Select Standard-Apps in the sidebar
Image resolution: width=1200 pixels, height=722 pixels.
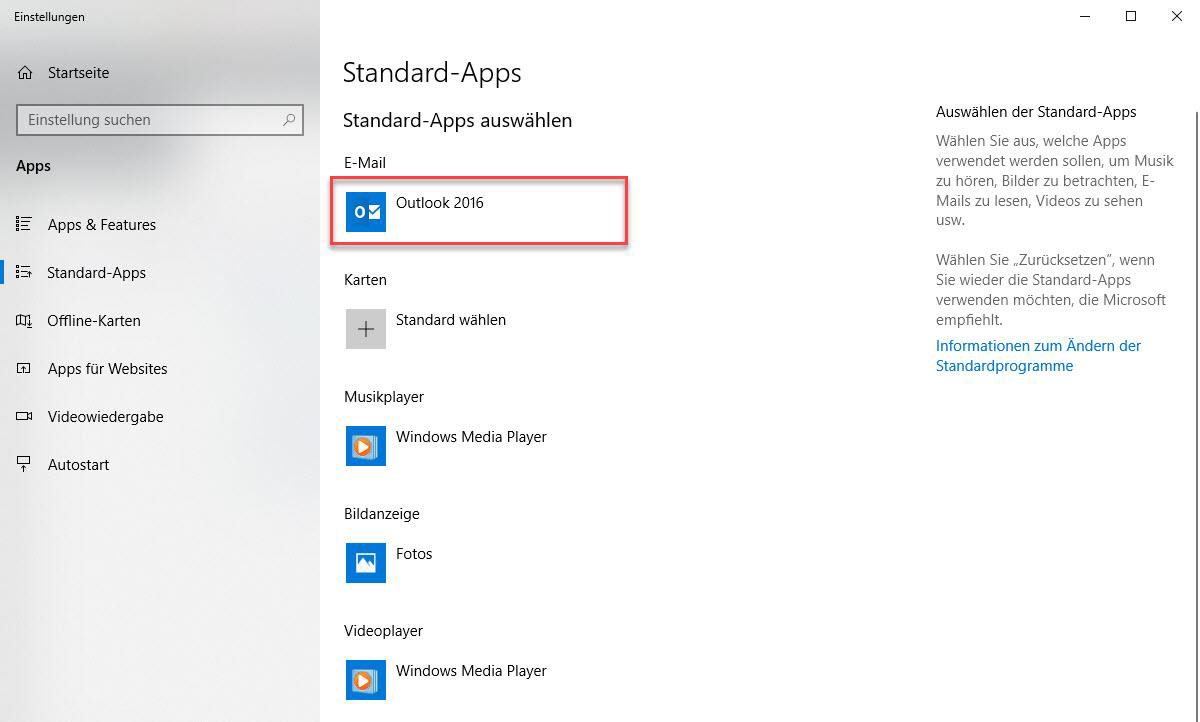(96, 273)
